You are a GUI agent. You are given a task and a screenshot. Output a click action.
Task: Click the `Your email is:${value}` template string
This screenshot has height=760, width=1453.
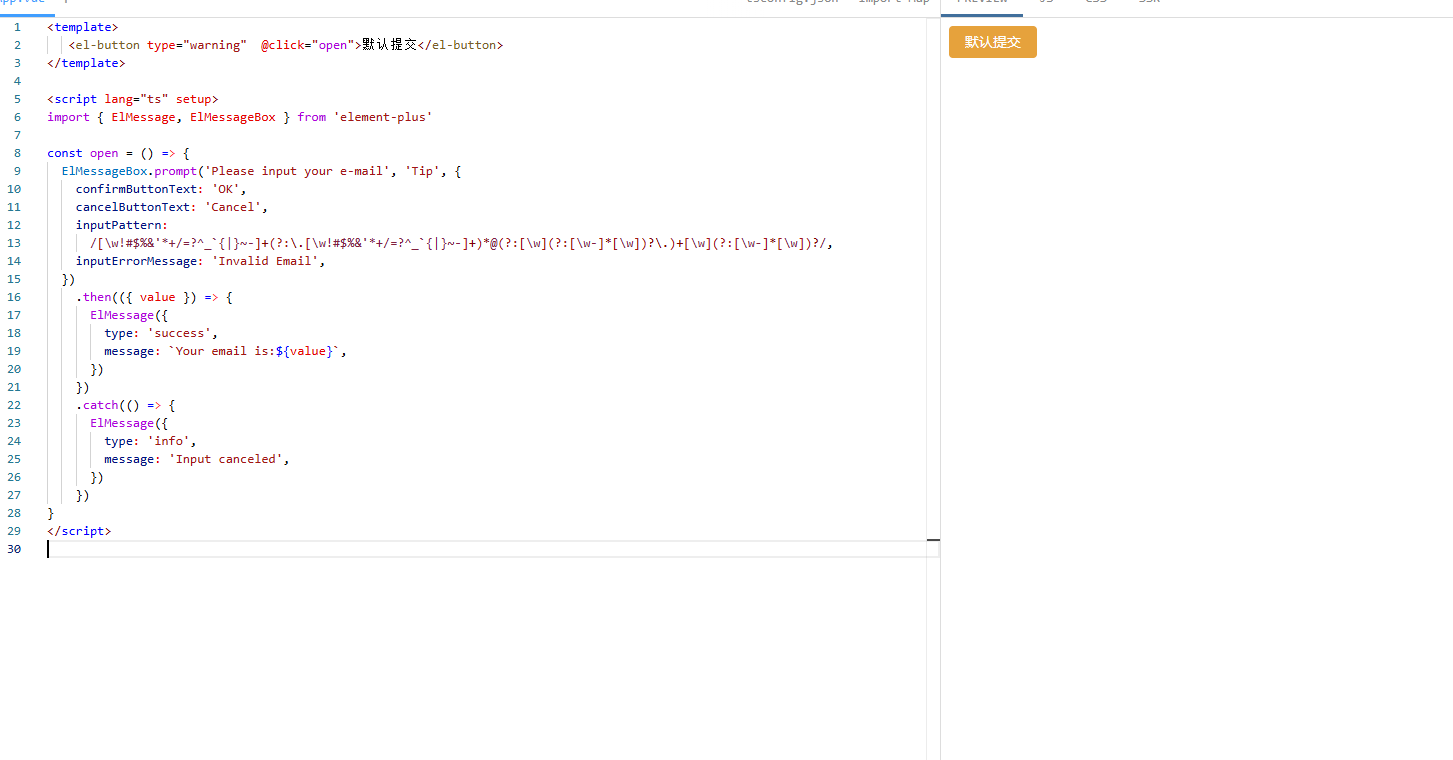coord(254,351)
